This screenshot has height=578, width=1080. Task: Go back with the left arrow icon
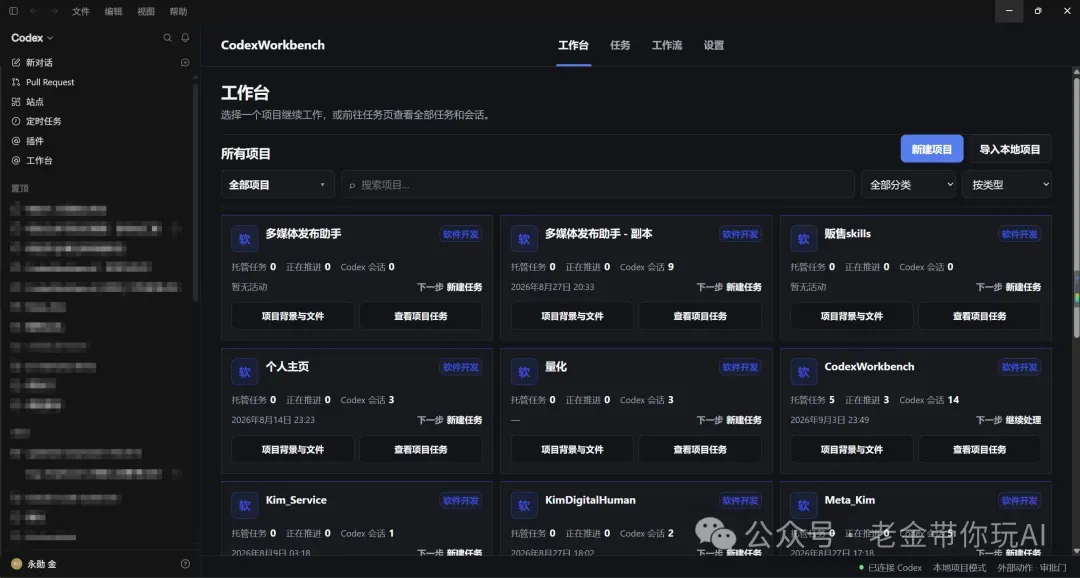point(33,11)
